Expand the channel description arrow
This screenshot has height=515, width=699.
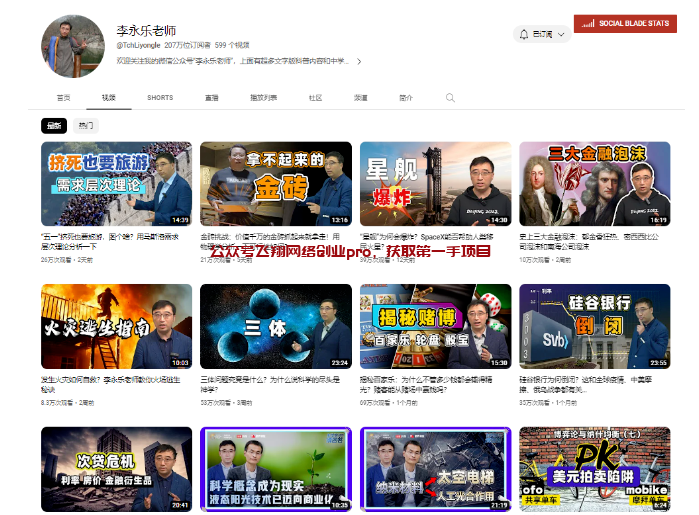(x=359, y=61)
